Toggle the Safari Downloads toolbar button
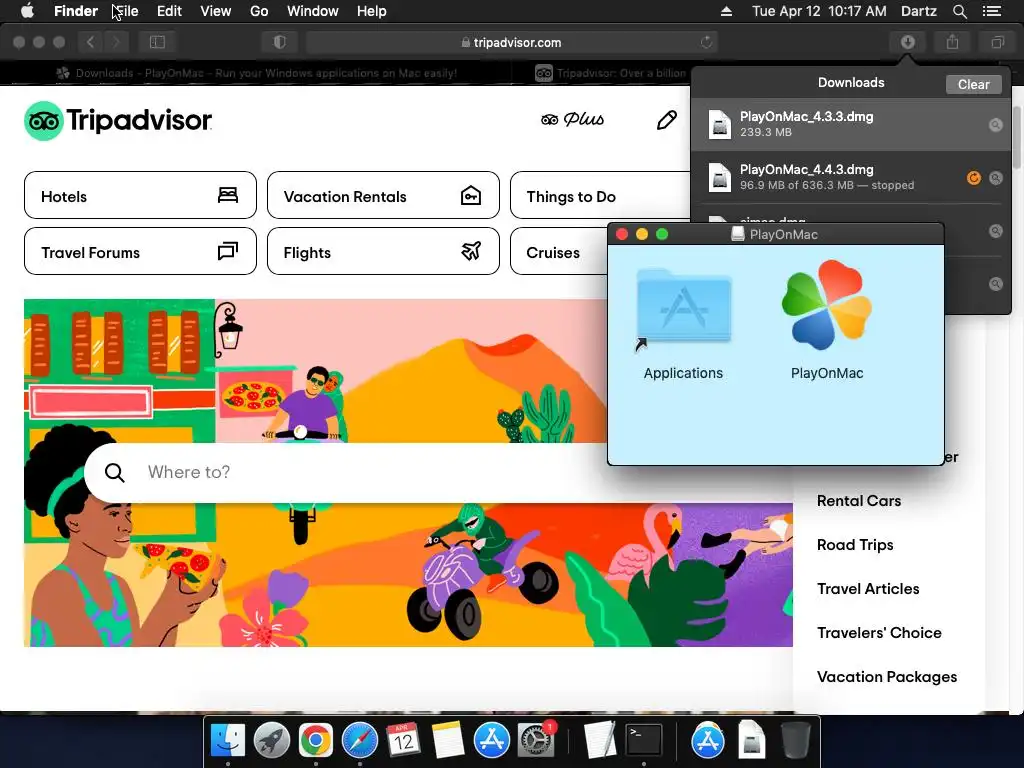The height and width of the screenshot is (768, 1024). [x=907, y=42]
